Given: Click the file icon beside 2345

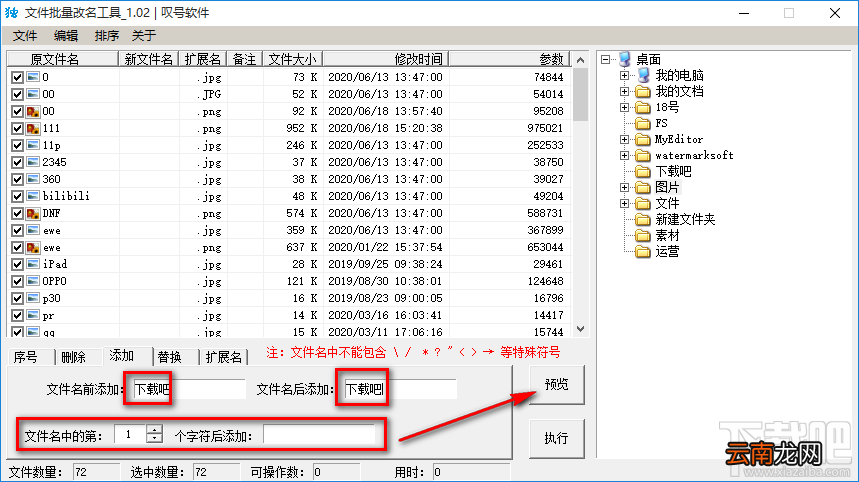Looking at the screenshot, I should pyautogui.click(x=33, y=162).
